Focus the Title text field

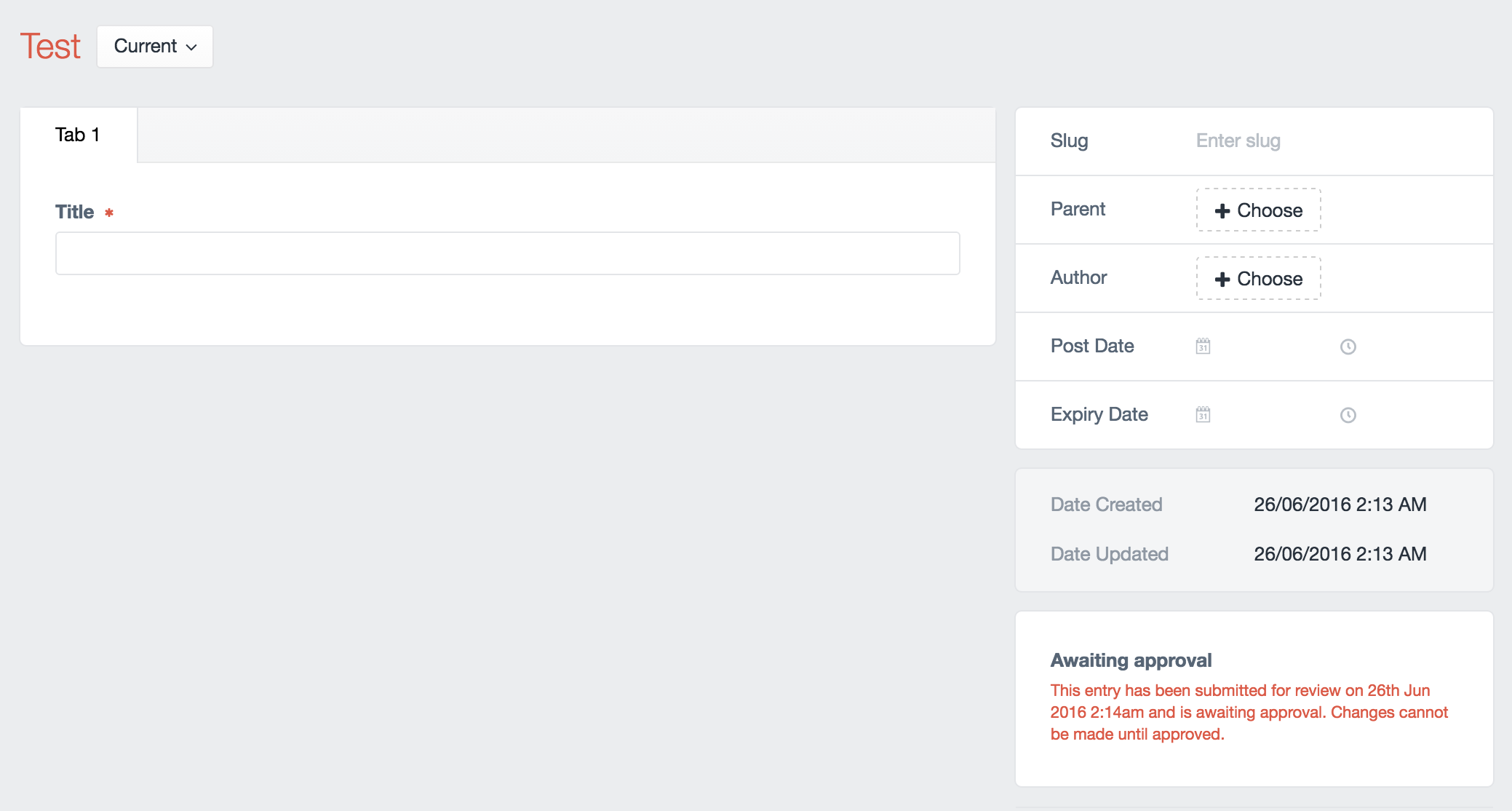[x=507, y=253]
